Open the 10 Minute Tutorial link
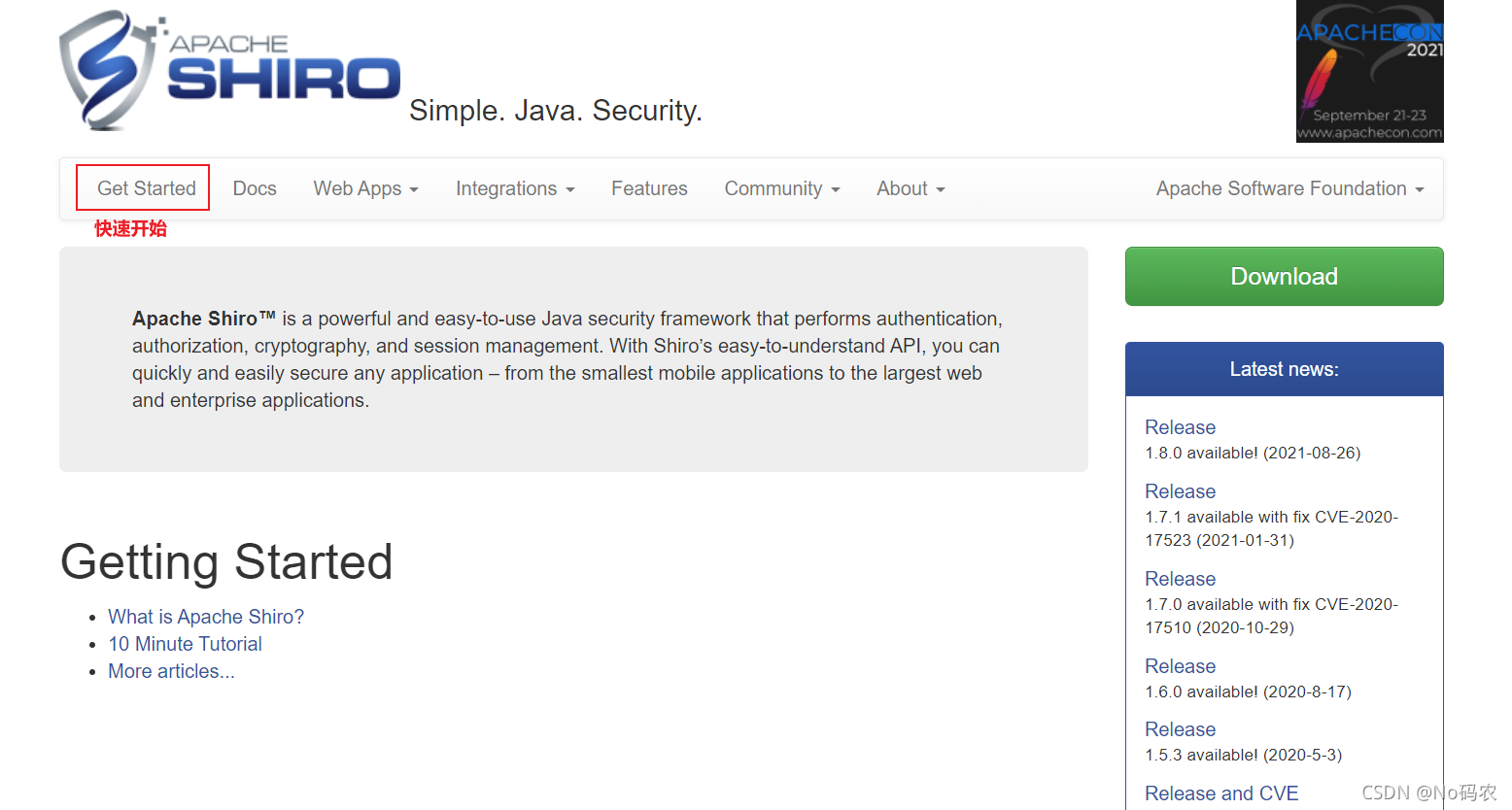Viewport: 1512px width, 810px height. [185, 644]
